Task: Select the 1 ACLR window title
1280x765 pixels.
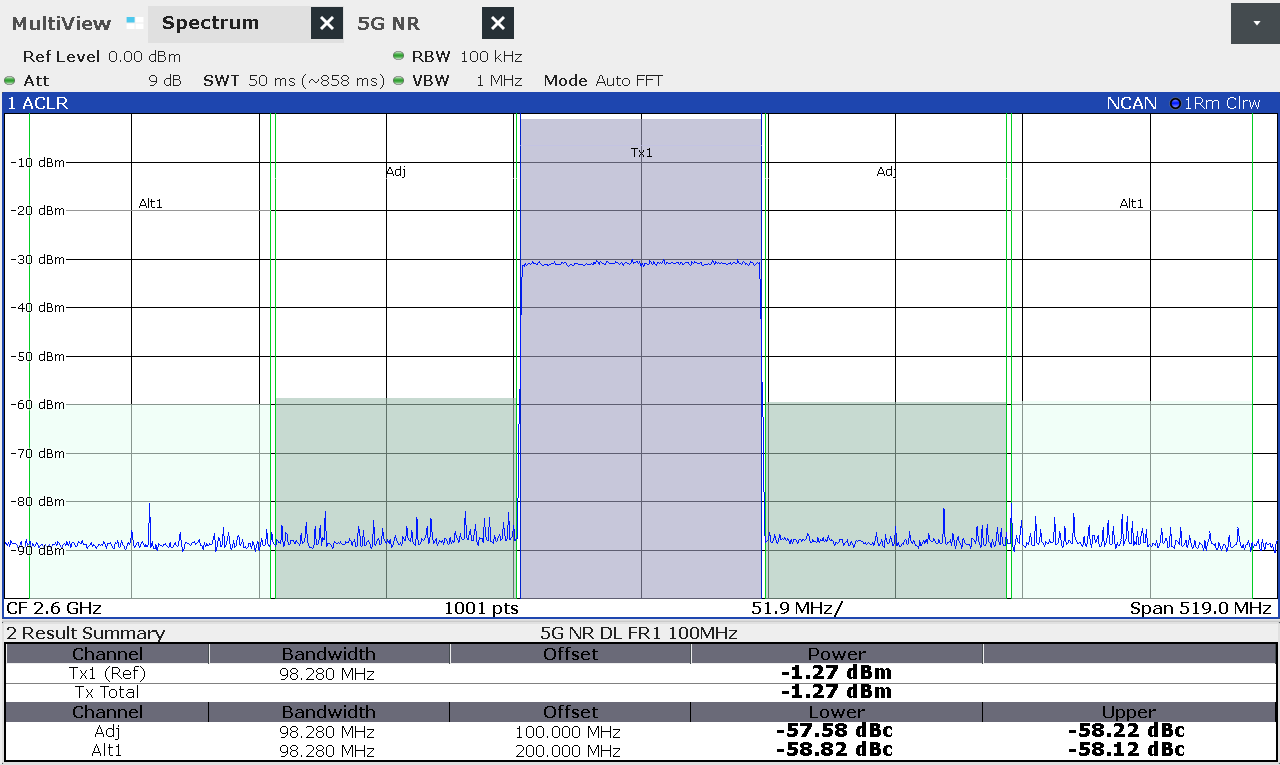Action: point(38,103)
